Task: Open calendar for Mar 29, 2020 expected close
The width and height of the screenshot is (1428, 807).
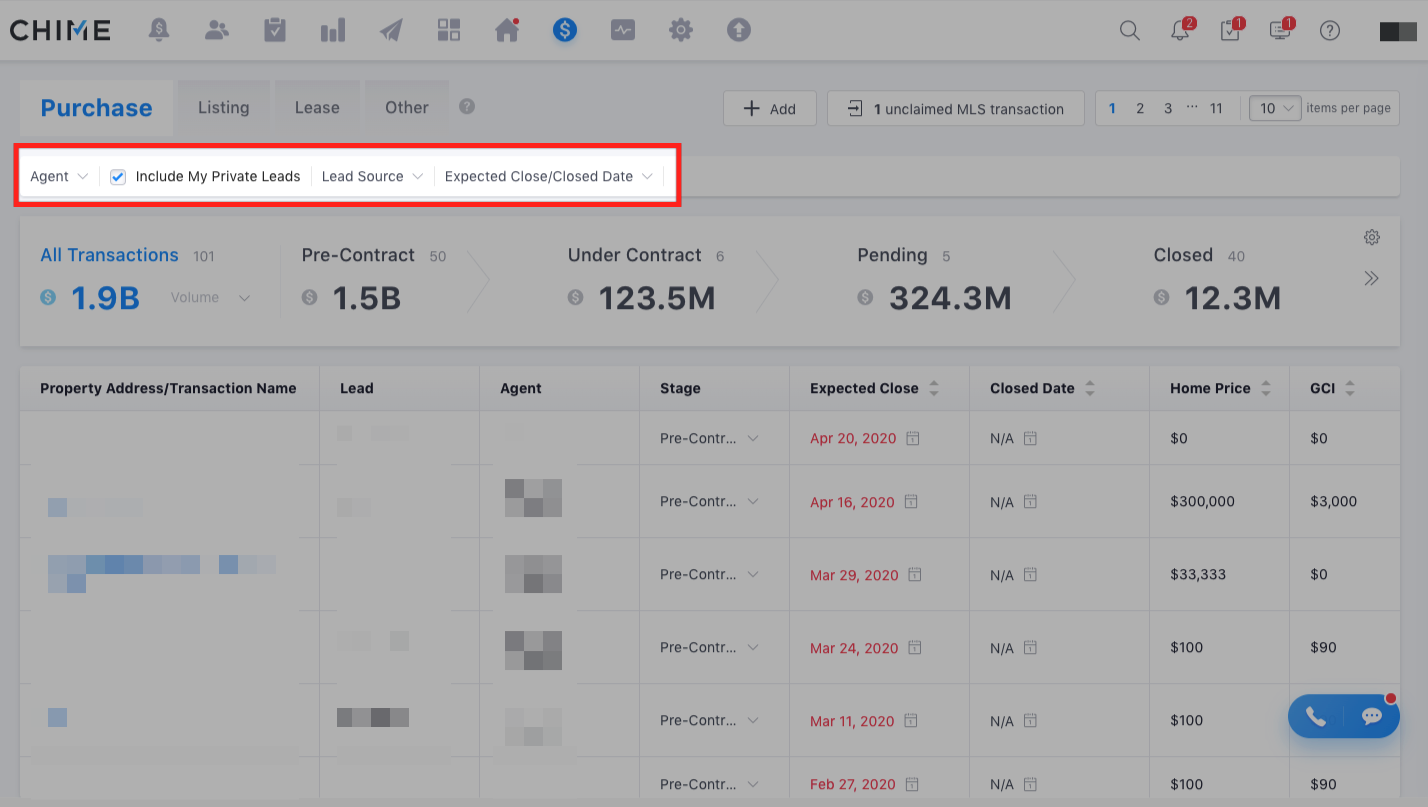Action: [x=913, y=575]
